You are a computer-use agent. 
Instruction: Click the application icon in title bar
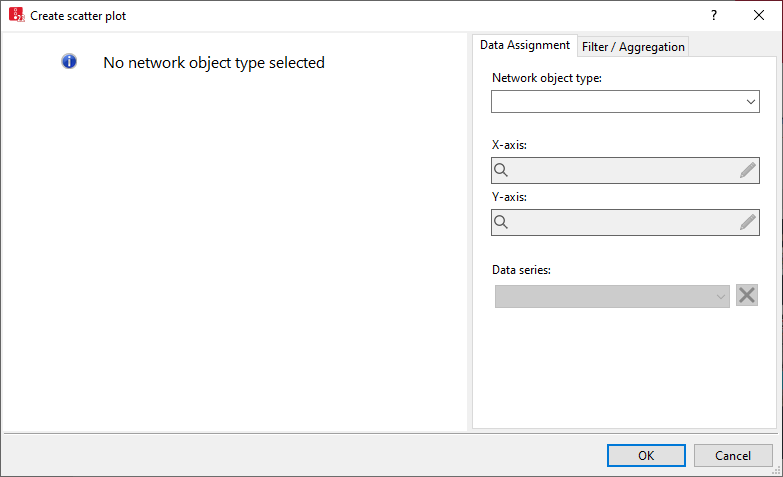tap(16, 16)
